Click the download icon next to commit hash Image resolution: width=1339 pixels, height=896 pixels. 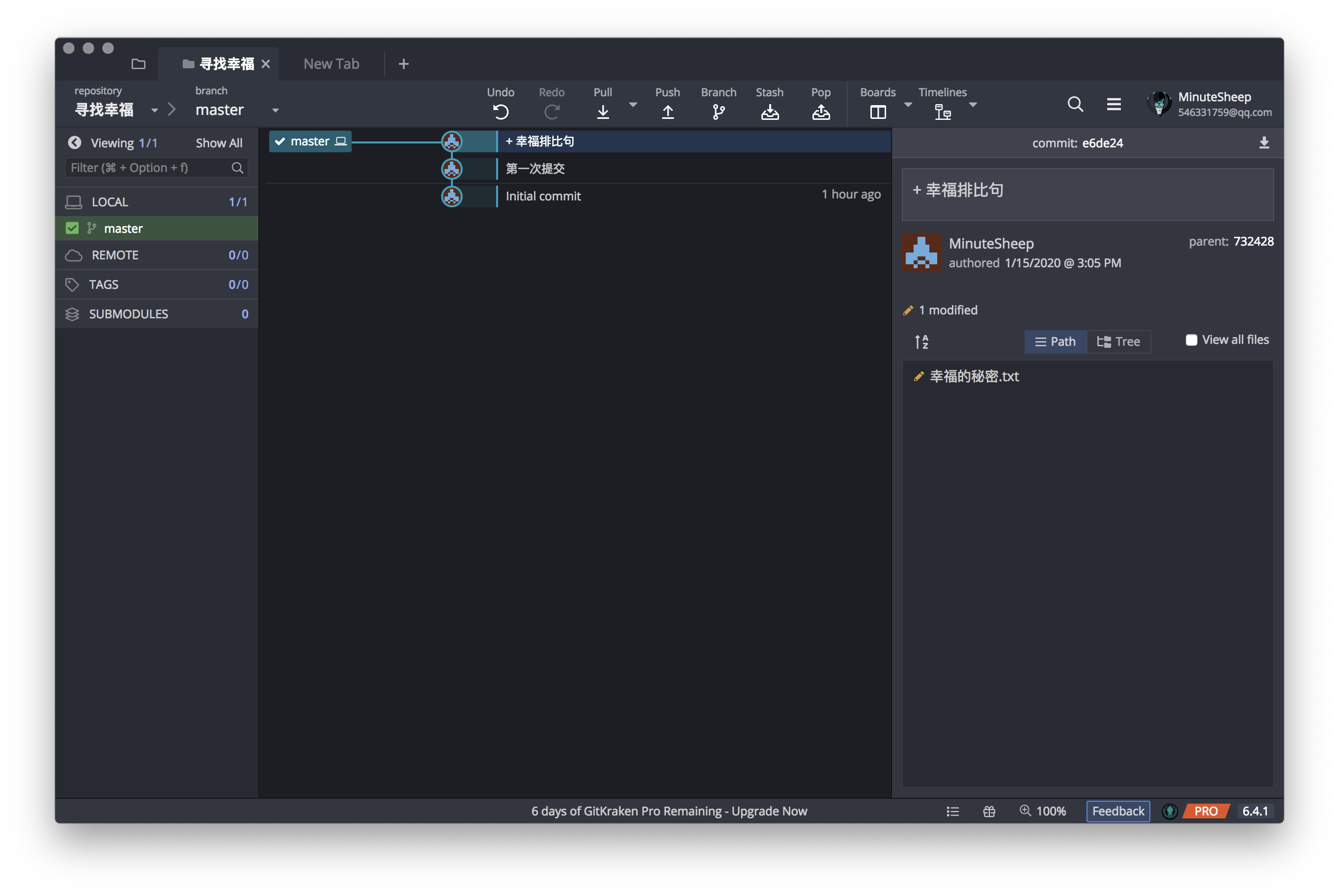(x=1263, y=143)
